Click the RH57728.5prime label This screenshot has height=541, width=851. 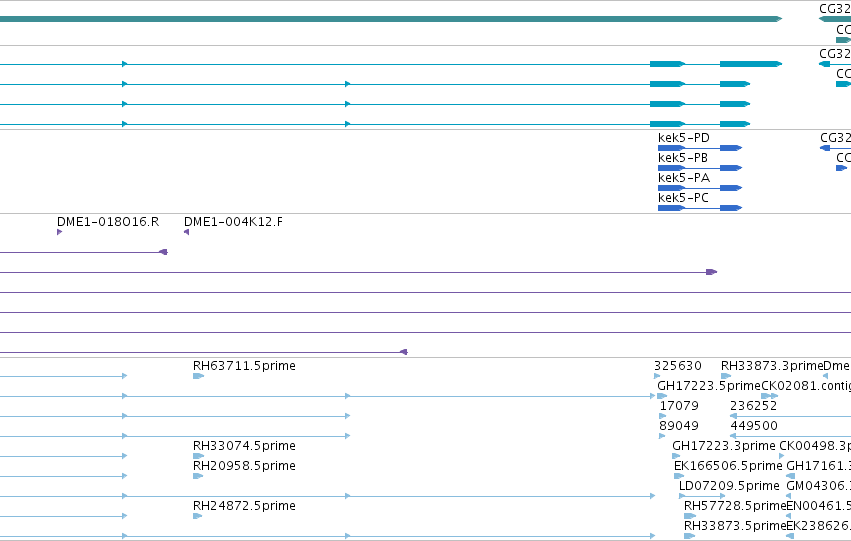[735, 506]
